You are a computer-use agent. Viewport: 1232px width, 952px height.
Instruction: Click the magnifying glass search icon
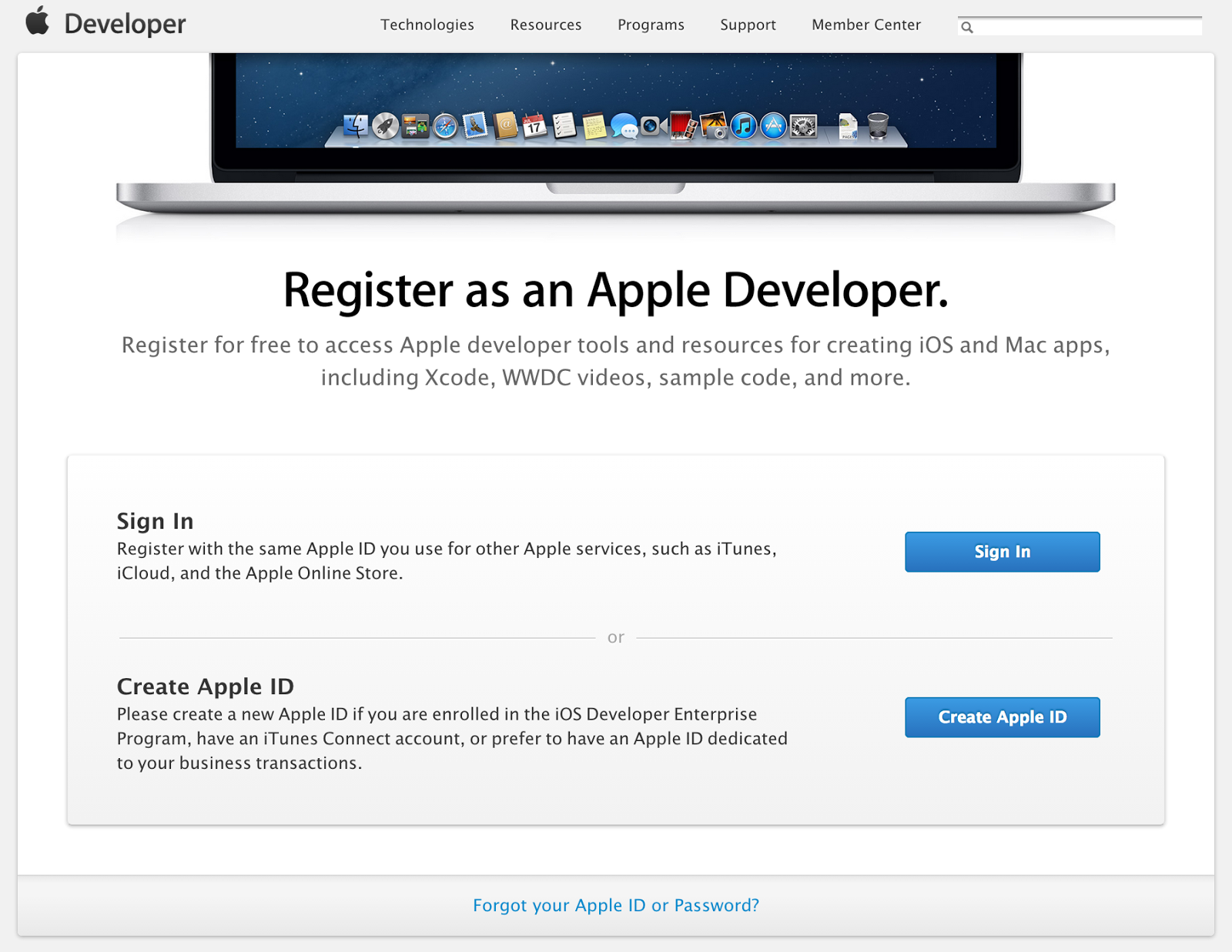[x=967, y=28]
